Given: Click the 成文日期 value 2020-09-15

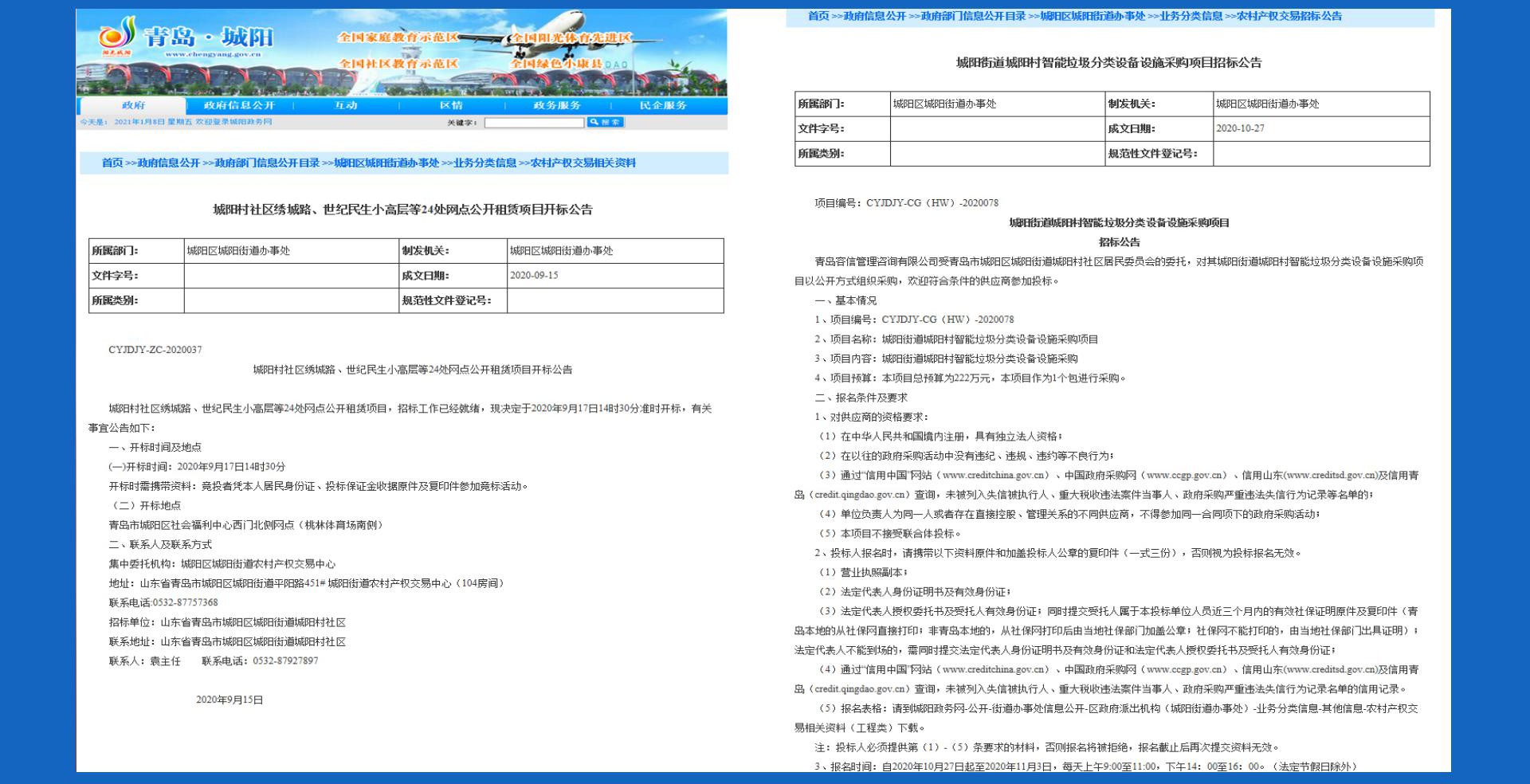Looking at the screenshot, I should (534, 276).
